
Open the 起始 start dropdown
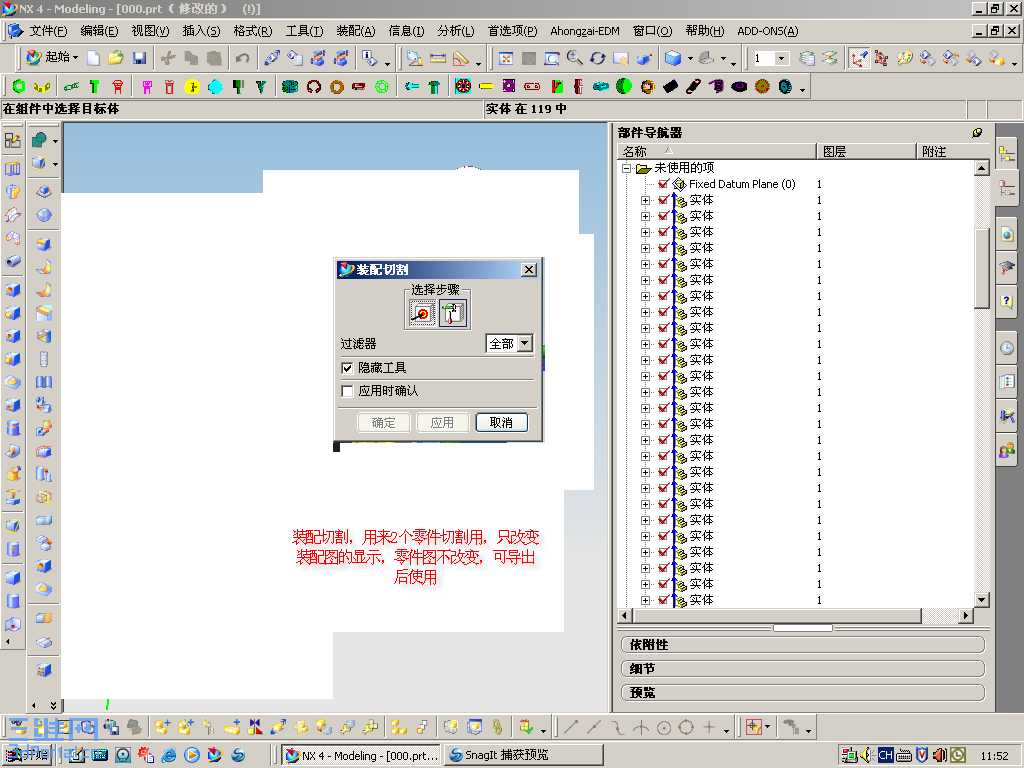(x=52, y=57)
